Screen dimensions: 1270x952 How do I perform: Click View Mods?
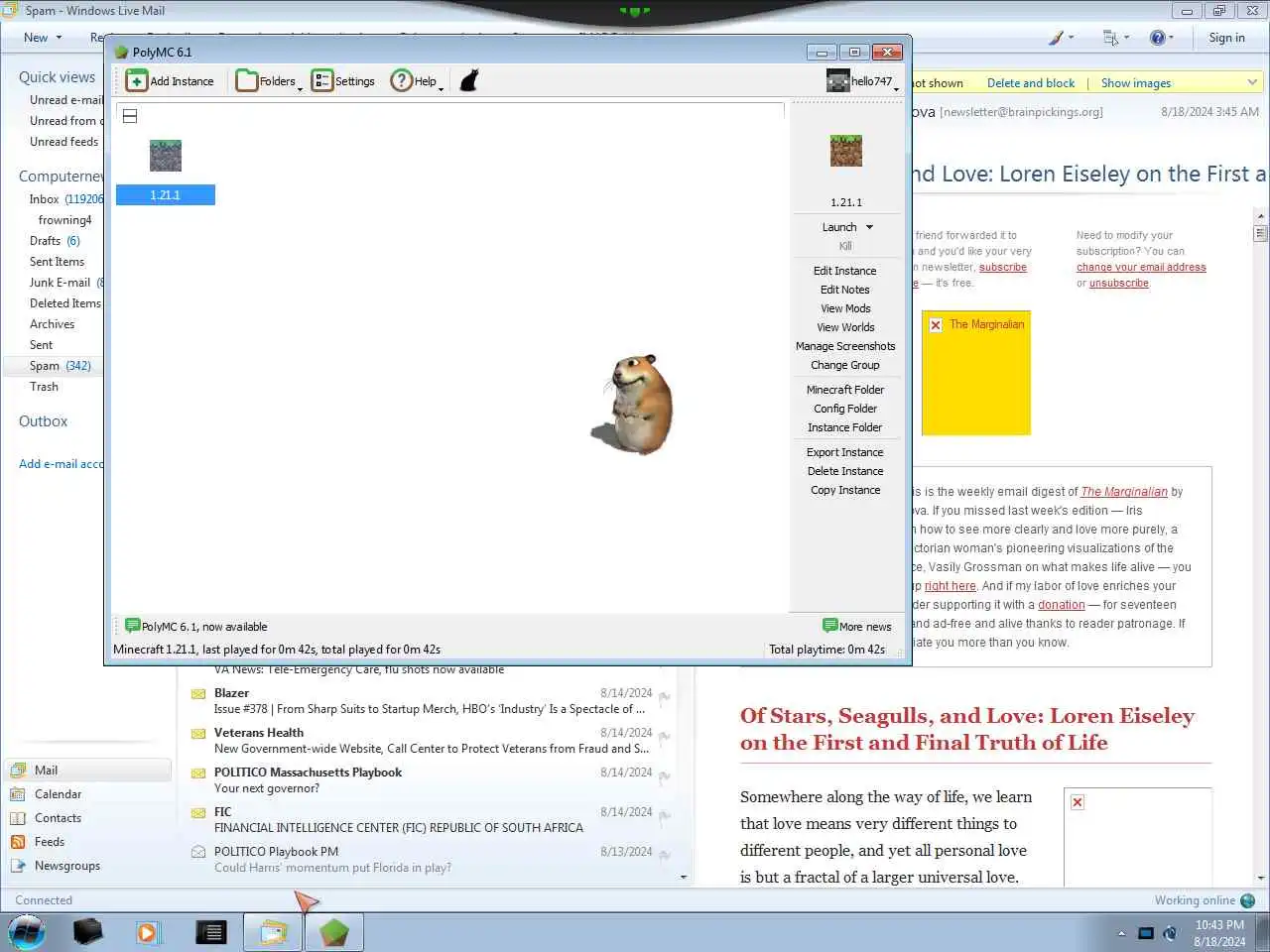pos(845,308)
